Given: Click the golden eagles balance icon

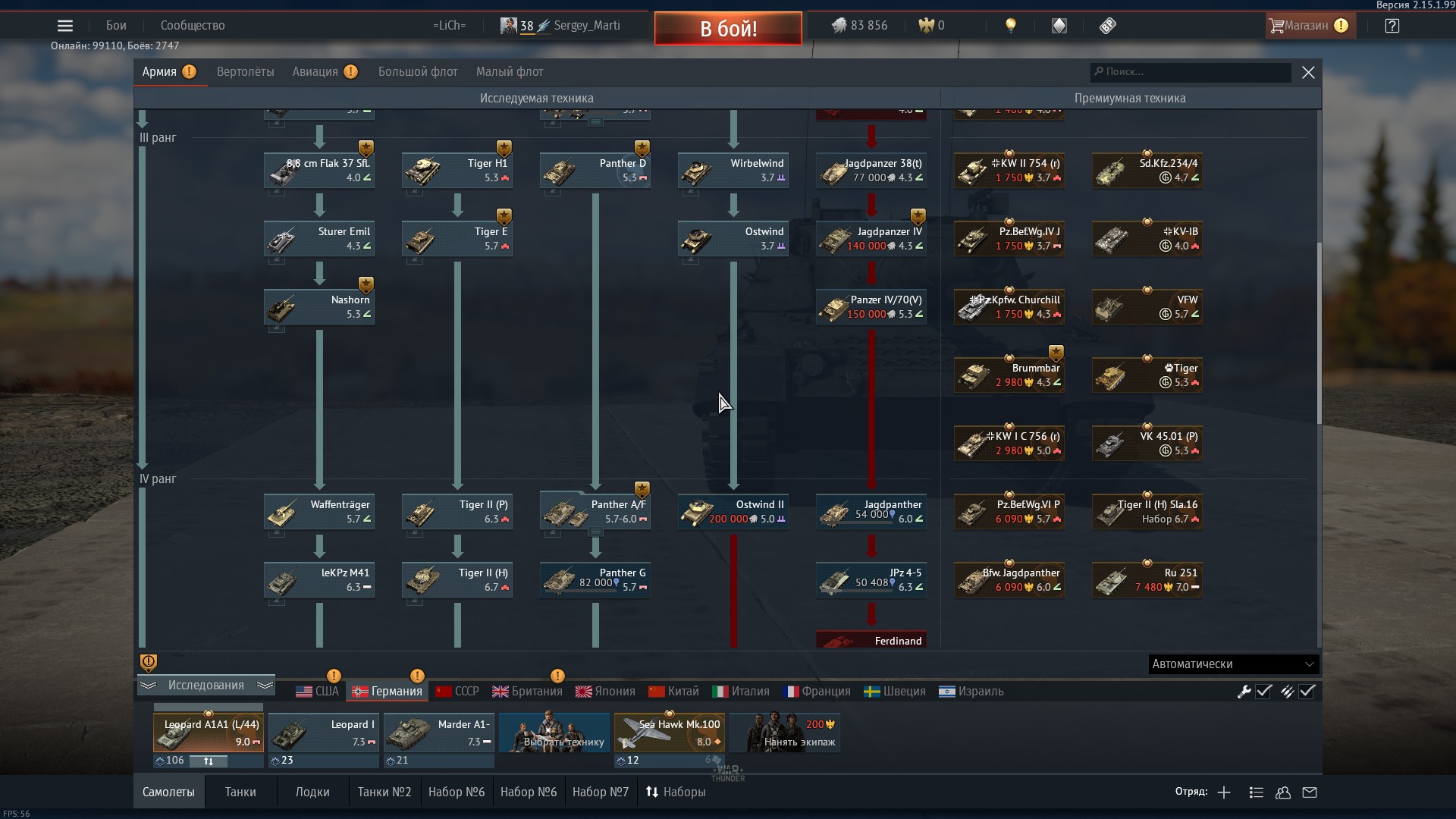Looking at the screenshot, I should click(x=925, y=26).
